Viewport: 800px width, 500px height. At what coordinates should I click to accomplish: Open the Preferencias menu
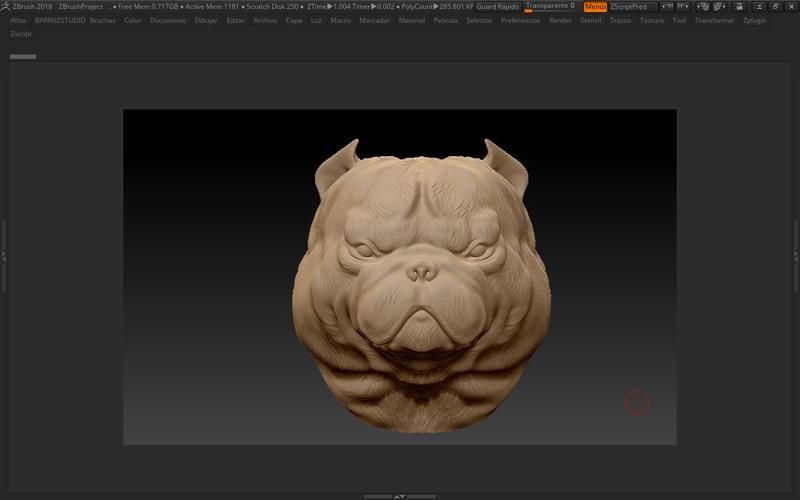[520, 20]
